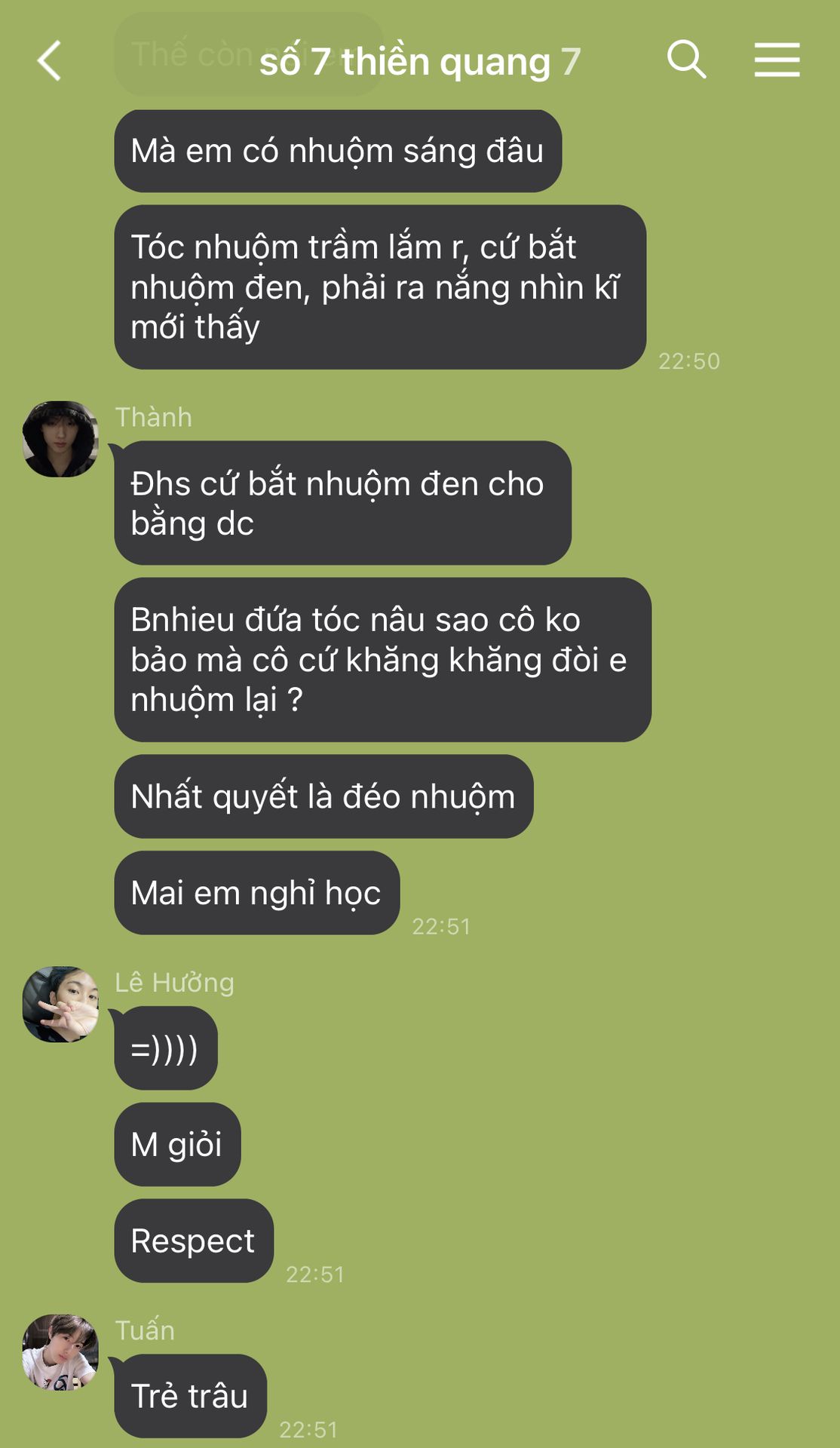840x1448 pixels.
Task: Tap the sender name Tuấn
Action: tap(145, 1330)
